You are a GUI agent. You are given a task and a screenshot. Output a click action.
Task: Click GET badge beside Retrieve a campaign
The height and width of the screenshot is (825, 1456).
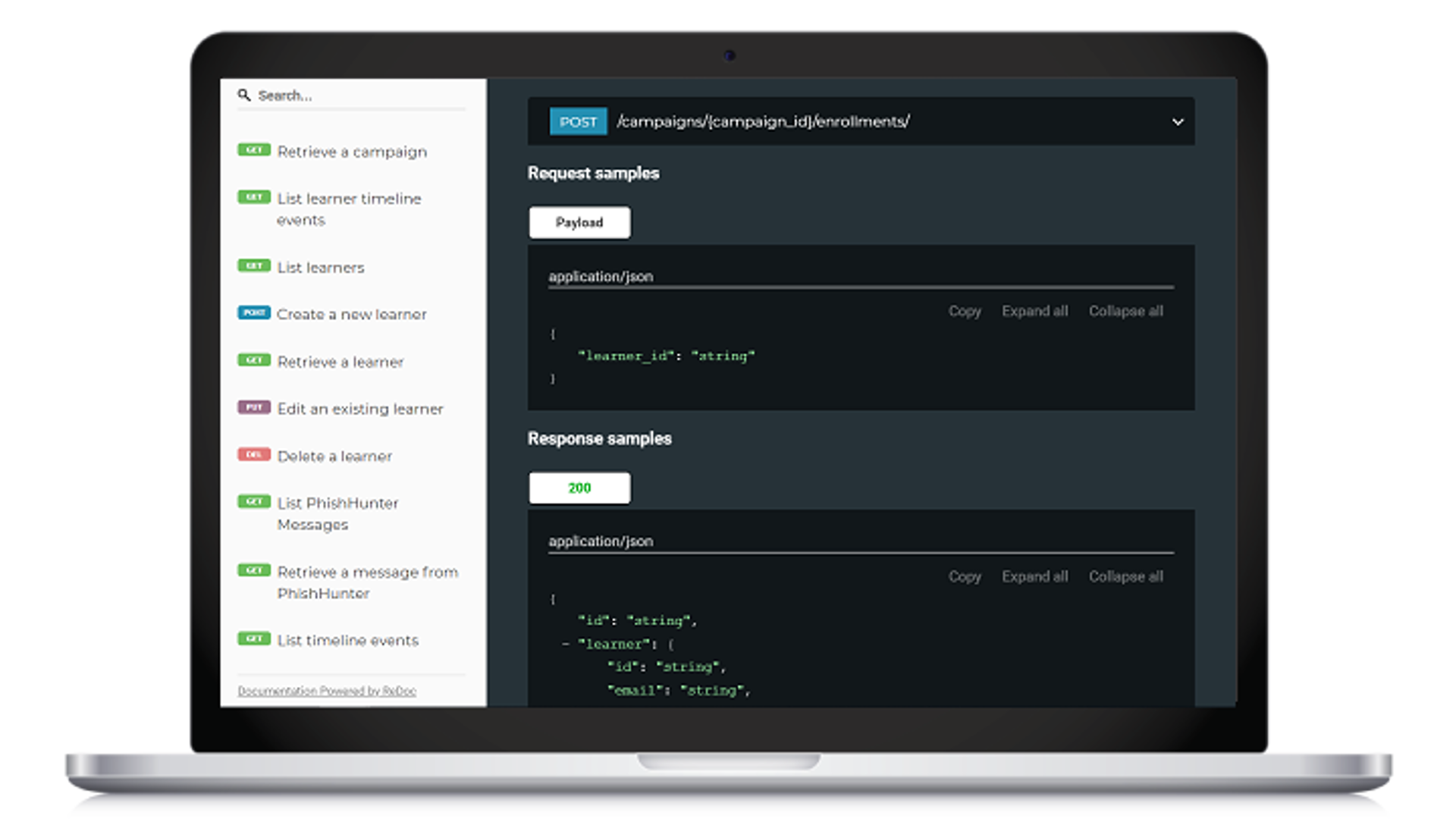click(254, 150)
